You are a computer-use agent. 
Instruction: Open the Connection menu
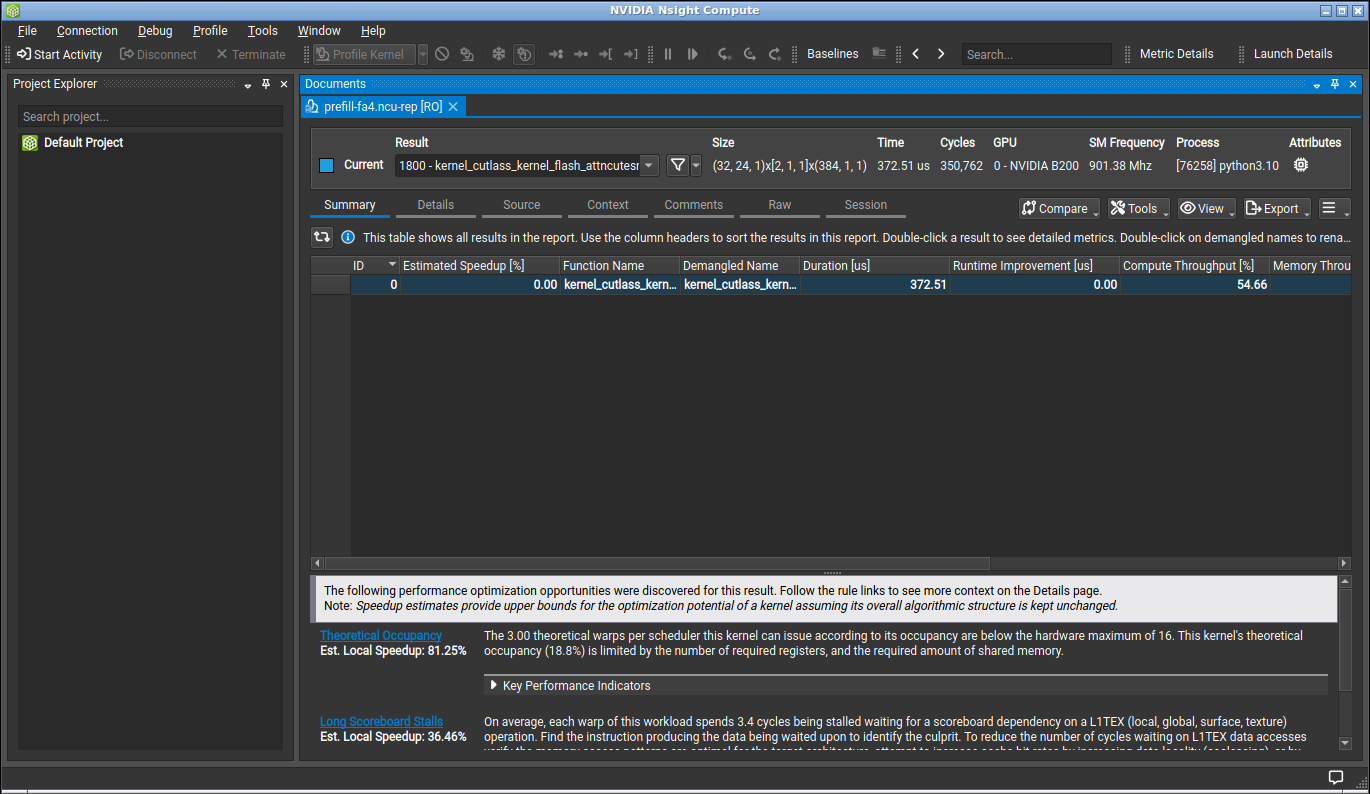coord(87,31)
